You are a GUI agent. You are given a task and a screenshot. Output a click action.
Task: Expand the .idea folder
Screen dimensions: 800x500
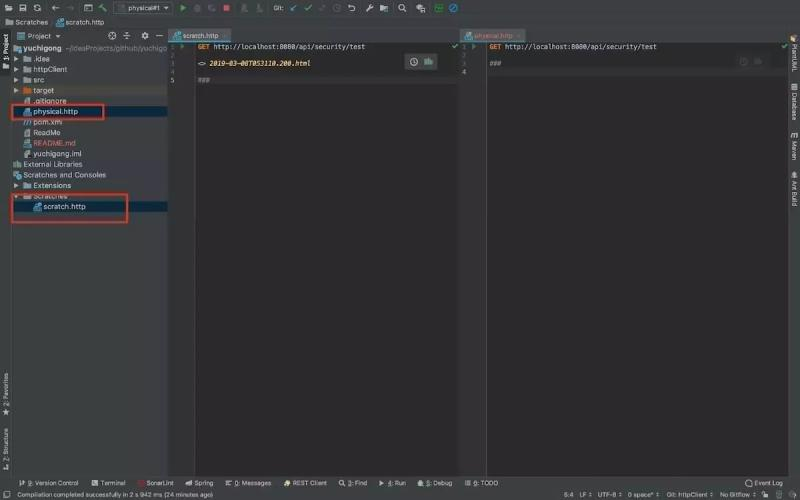pyautogui.click(x=16, y=59)
